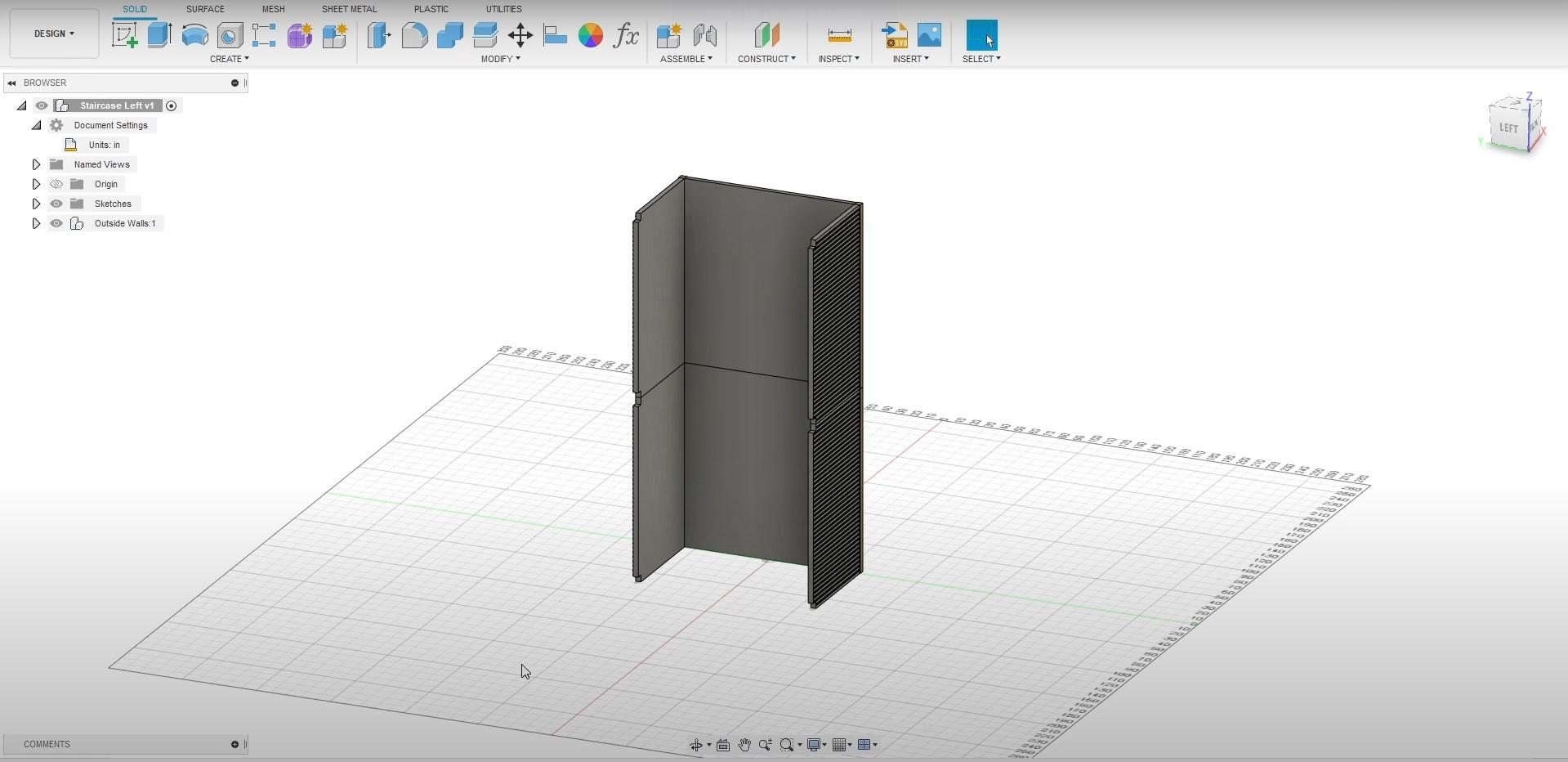The width and height of the screenshot is (1568, 762).
Task: Click the Look At navigation icon
Action: coord(723,745)
